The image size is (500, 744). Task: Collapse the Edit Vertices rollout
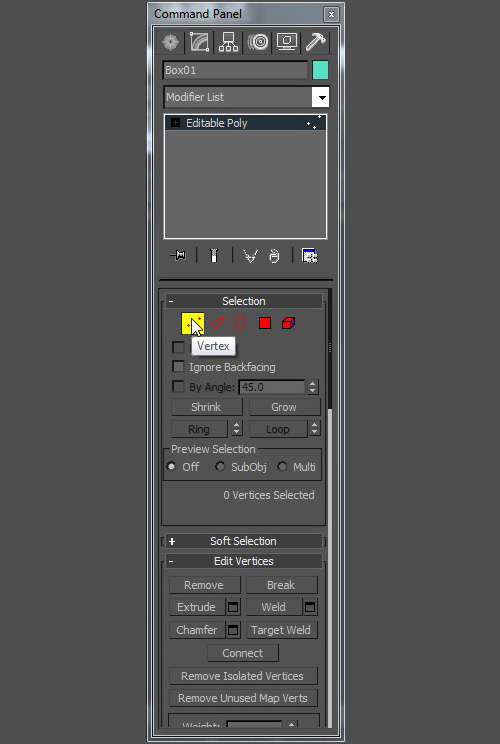[243, 561]
